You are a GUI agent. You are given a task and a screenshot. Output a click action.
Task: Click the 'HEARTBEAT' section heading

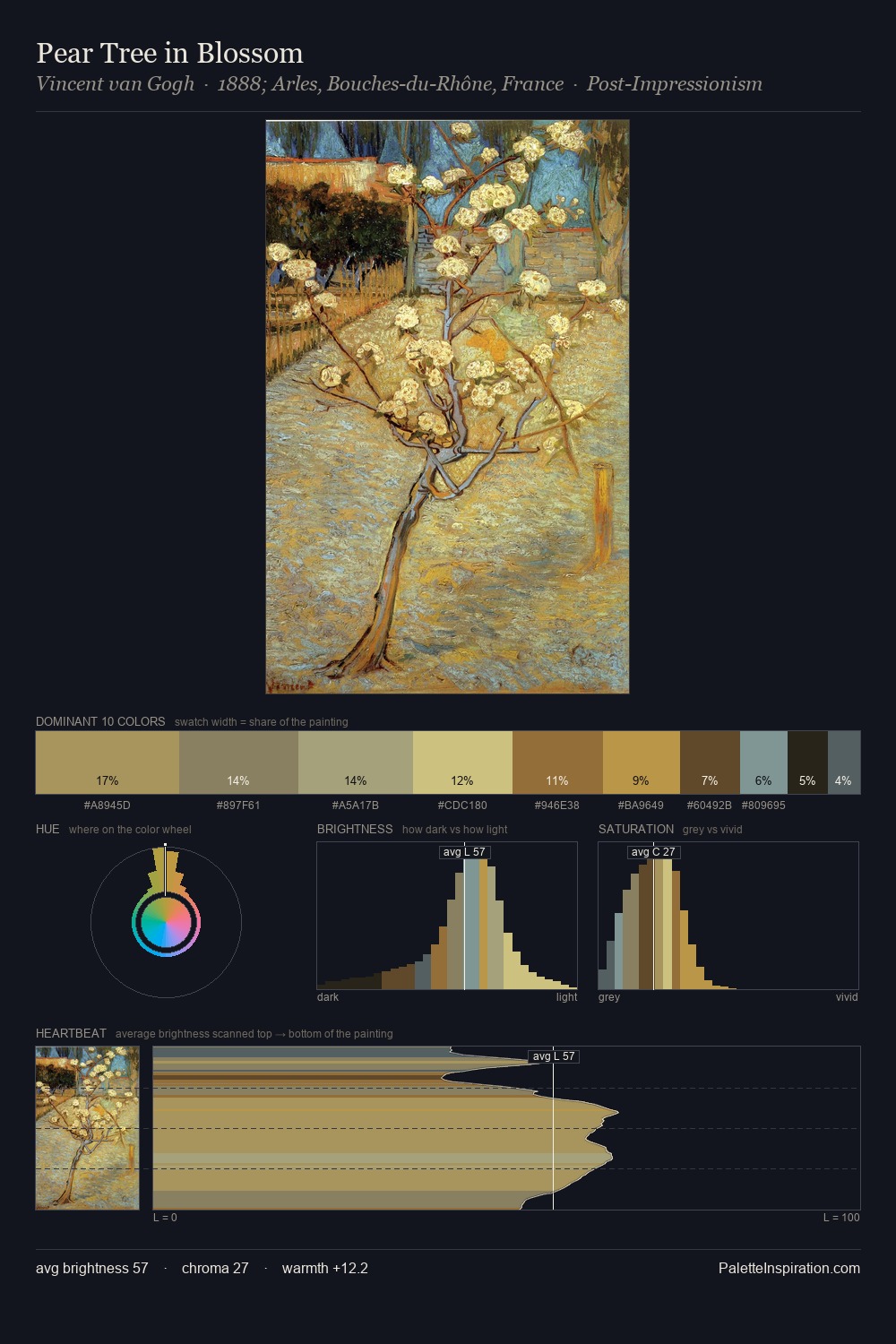(x=71, y=1033)
